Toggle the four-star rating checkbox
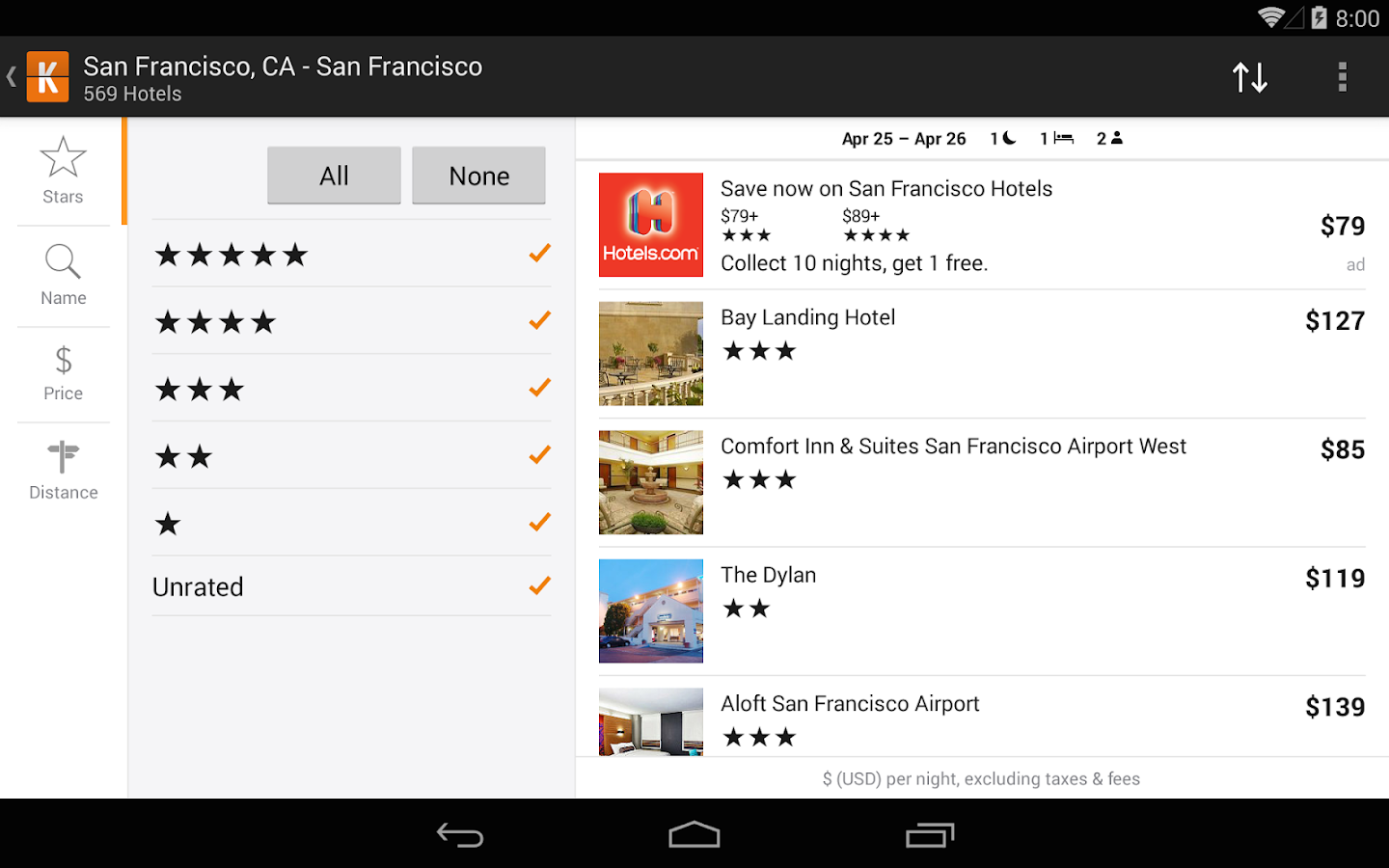The width and height of the screenshot is (1389, 868). pyautogui.click(x=539, y=320)
